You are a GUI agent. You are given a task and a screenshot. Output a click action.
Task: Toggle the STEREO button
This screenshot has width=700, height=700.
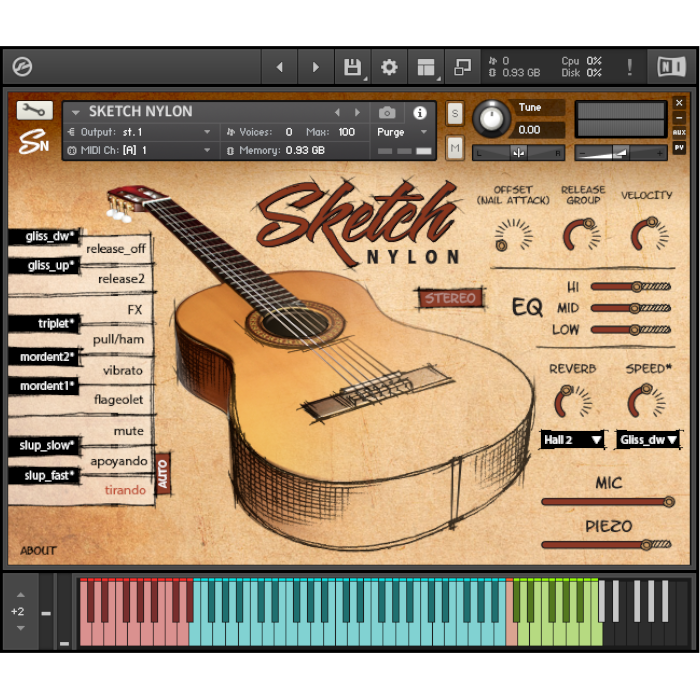click(450, 298)
